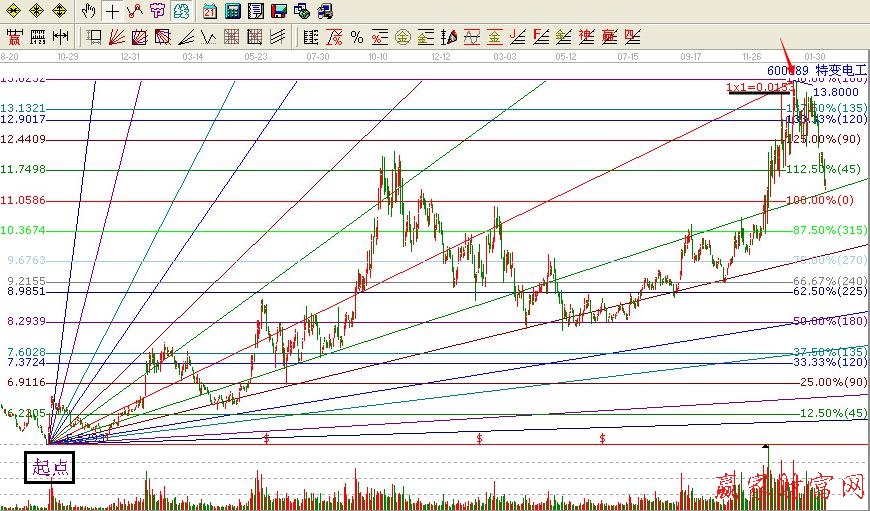Screen dimensions: 870x511
Task: Click the 50.00%(180) level line label
Action: [827, 321]
